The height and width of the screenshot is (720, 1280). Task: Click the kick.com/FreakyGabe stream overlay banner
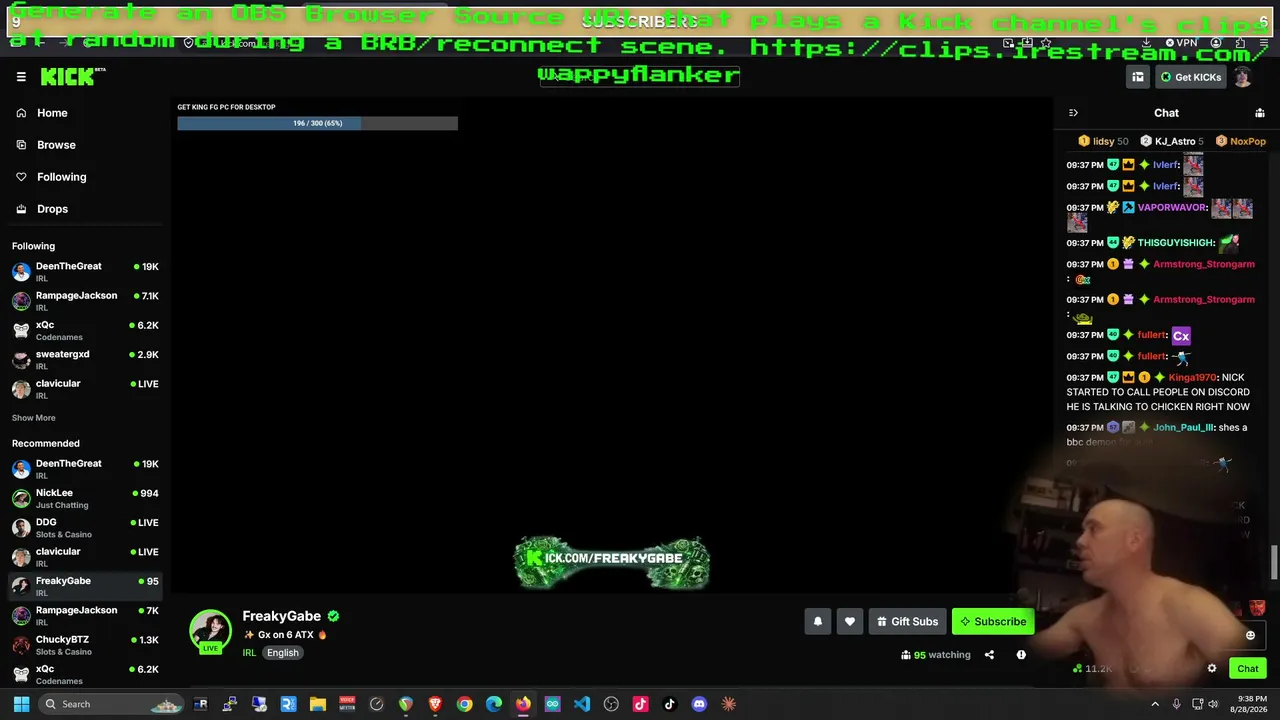coord(612,562)
